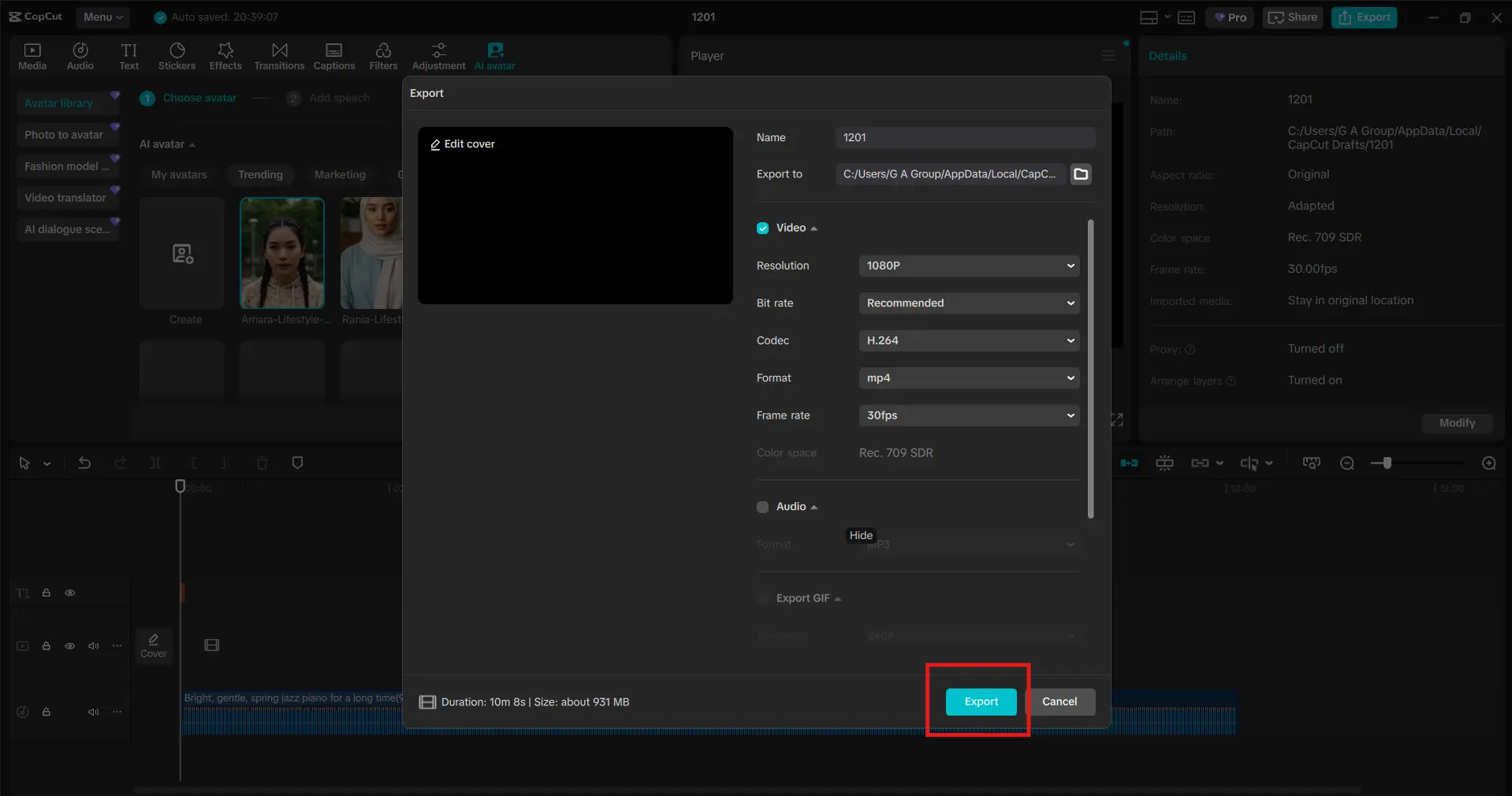This screenshot has width=1512, height=796.
Task: Click the folder icon next to Export to
Action: (1081, 174)
